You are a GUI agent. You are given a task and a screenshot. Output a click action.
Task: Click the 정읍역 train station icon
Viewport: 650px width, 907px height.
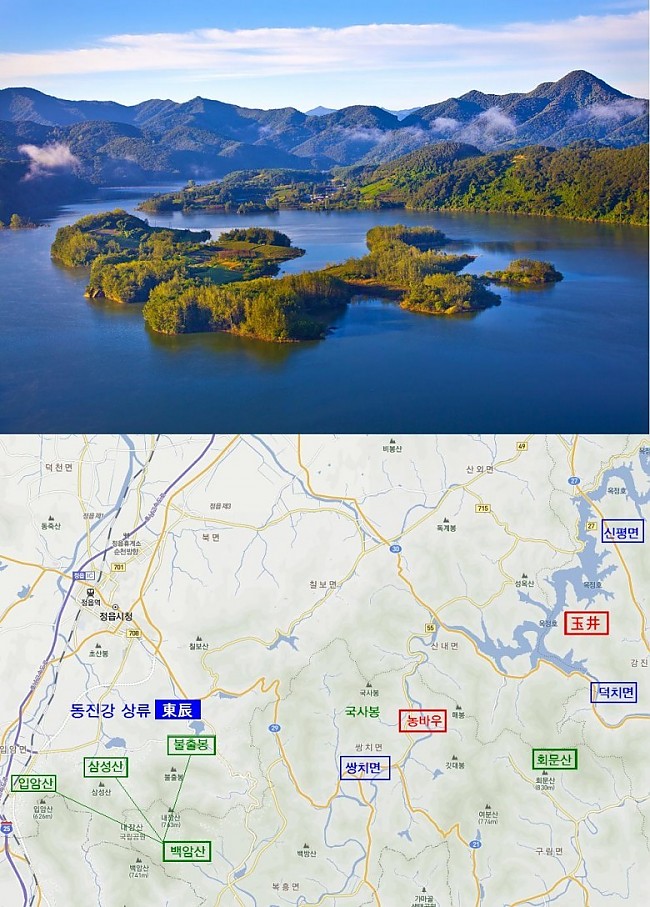pos(91,592)
